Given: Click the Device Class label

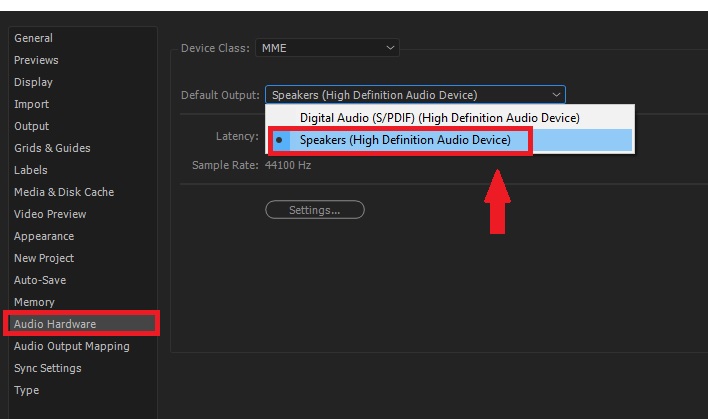Looking at the screenshot, I should pos(215,48).
